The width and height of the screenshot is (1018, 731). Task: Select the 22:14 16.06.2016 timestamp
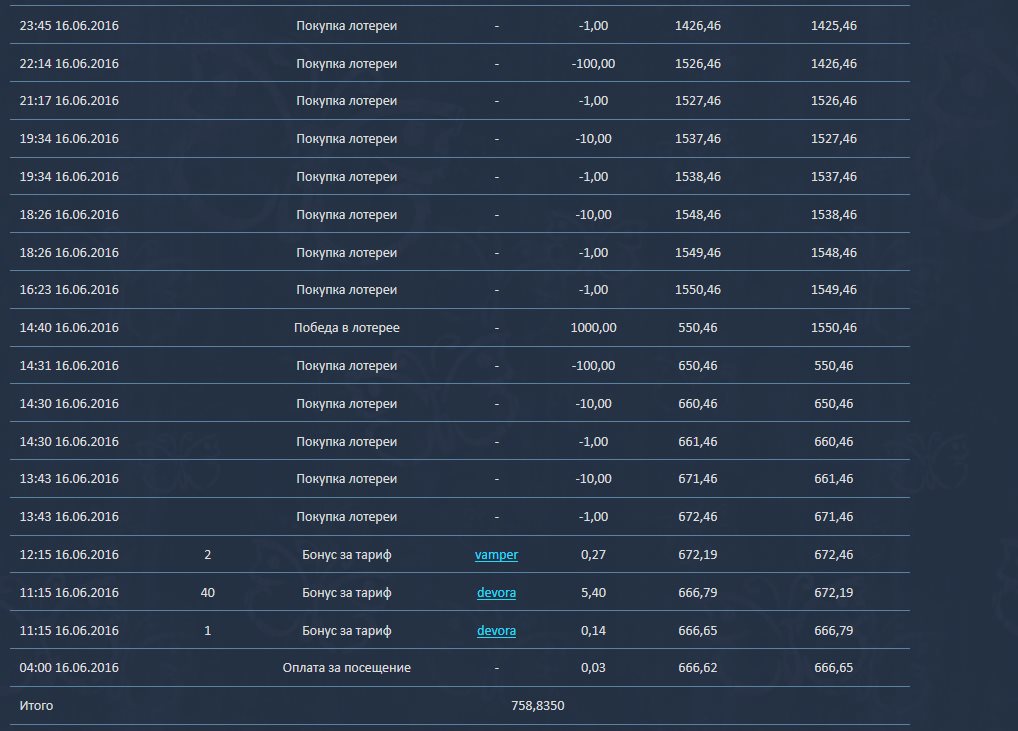[x=69, y=63]
